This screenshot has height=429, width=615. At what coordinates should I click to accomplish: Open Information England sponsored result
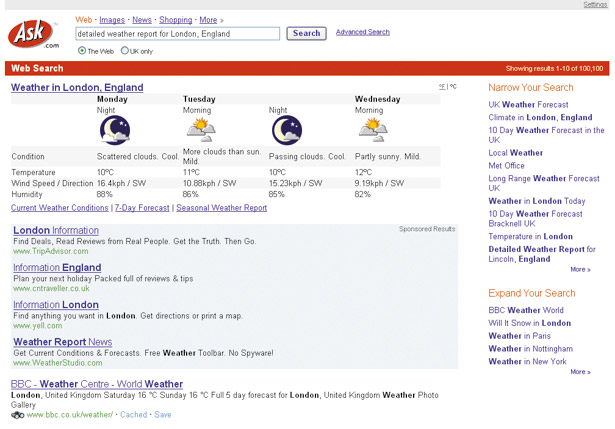click(x=57, y=267)
